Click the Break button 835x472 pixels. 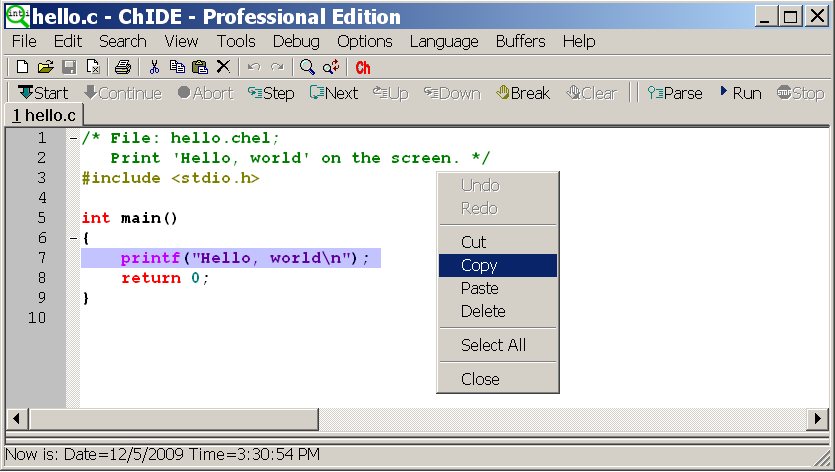(523, 93)
